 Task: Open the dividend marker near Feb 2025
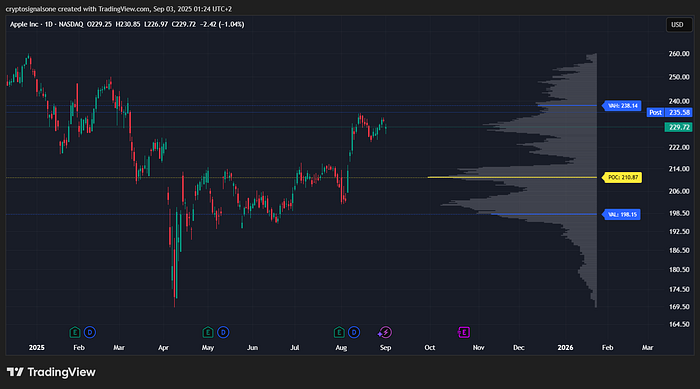(x=90, y=332)
